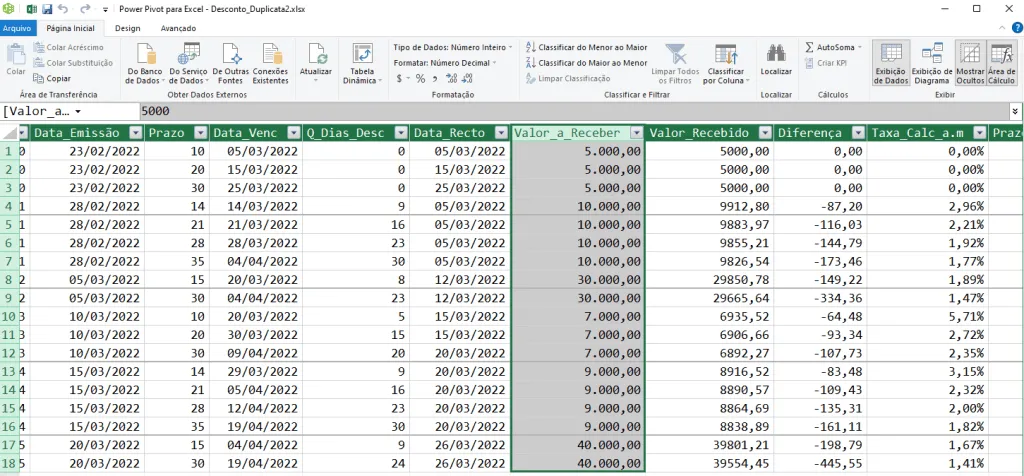This screenshot has height=476, width=1024.
Task: Open Conexões Existentes
Action: [x=270, y=63]
